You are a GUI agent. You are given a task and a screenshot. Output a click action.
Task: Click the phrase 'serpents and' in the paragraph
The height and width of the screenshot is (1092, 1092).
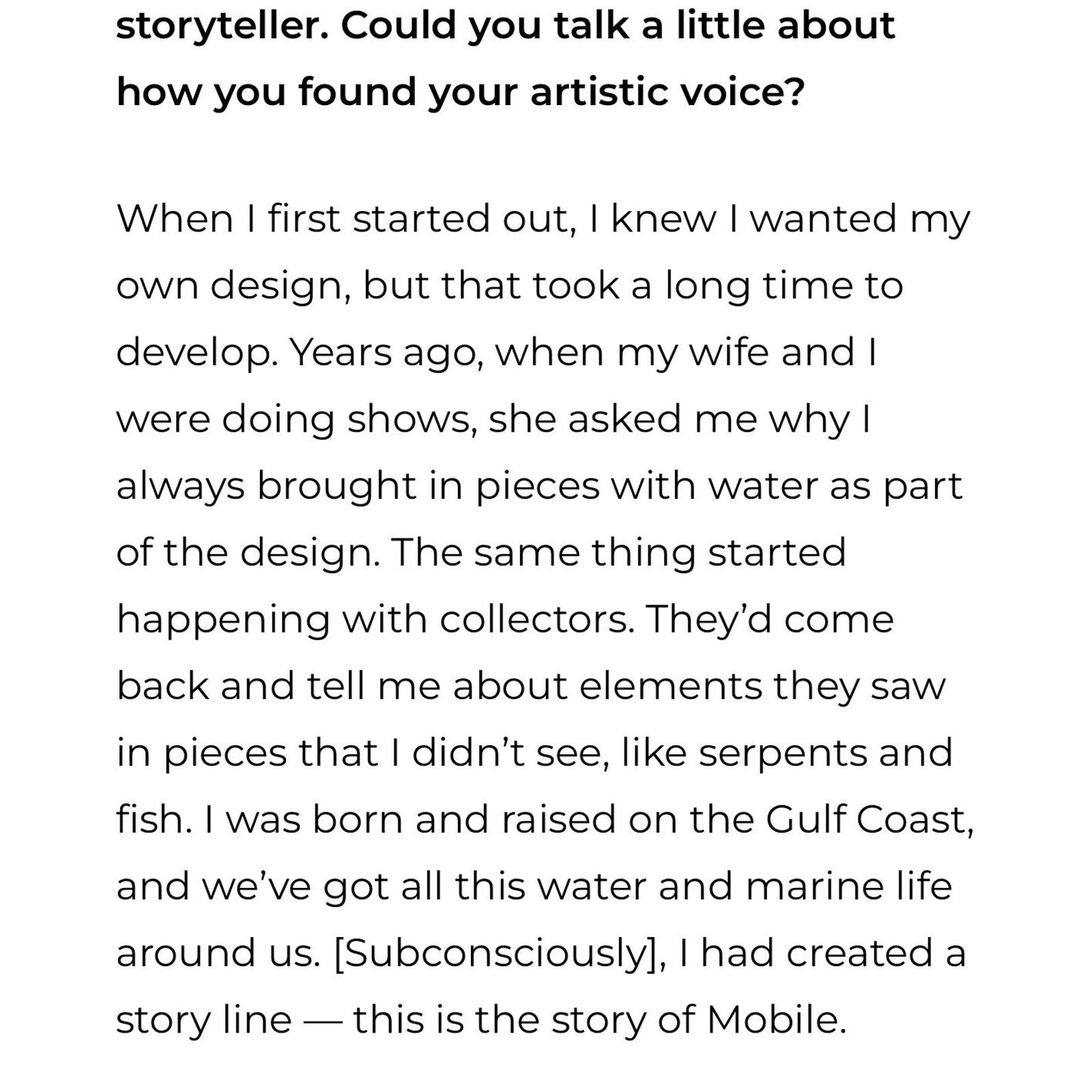[825, 753]
